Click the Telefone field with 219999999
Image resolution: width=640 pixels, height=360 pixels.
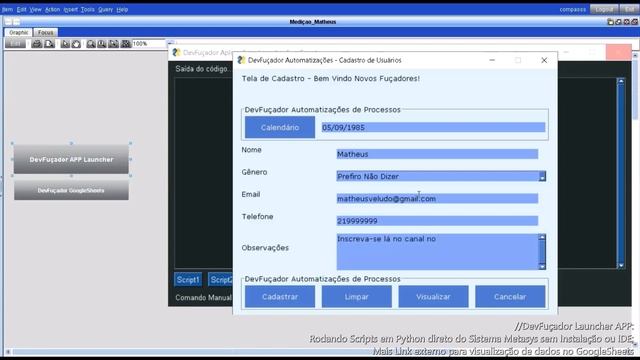click(x=437, y=221)
